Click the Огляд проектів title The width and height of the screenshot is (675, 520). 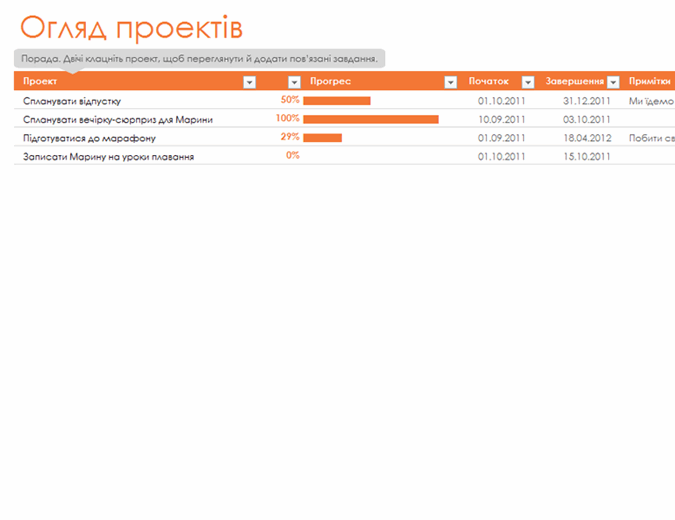tap(131, 28)
